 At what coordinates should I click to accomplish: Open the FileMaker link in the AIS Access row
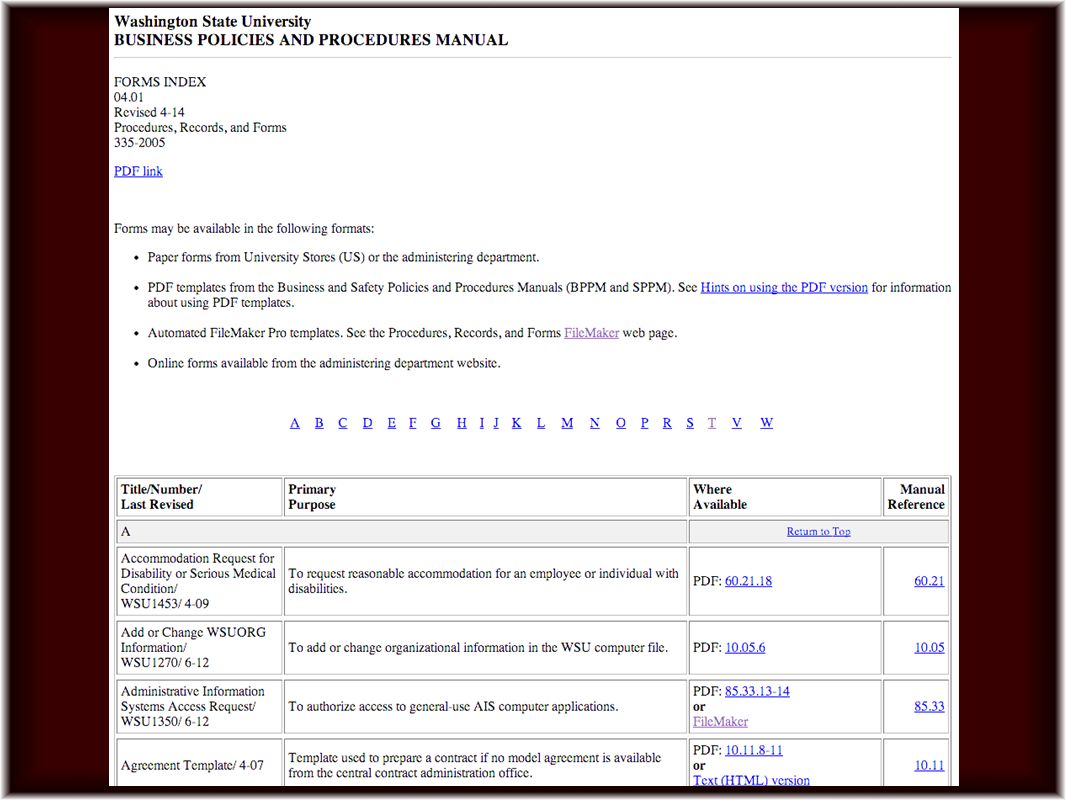click(721, 722)
